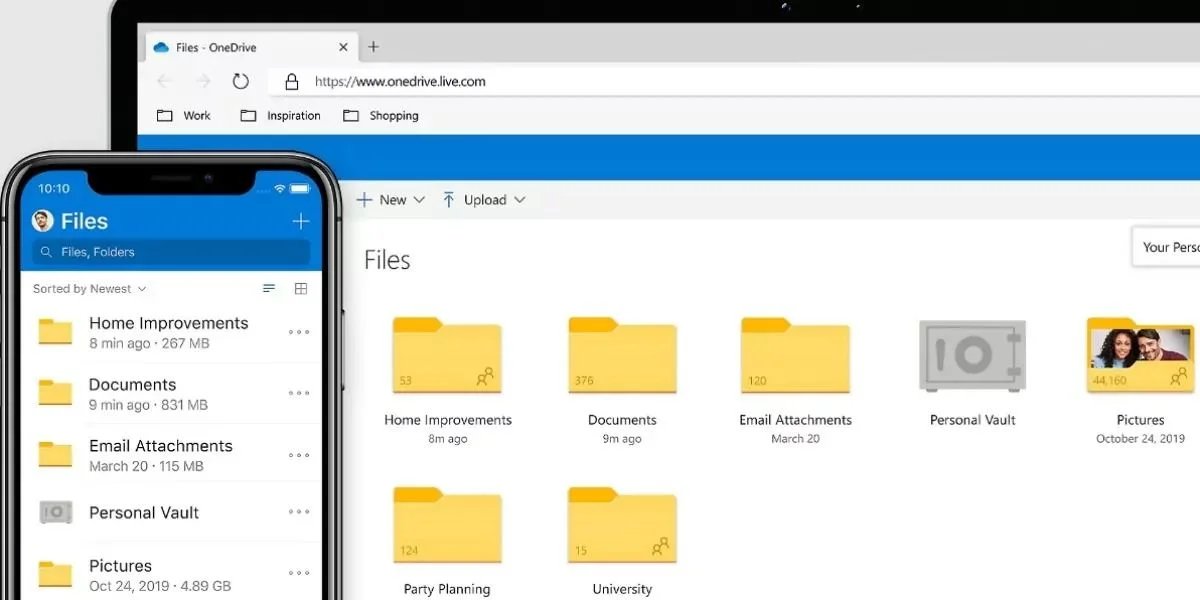The width and height of the screenshot is (1200, 600).
Task: Open the Pictures folder thumbnail in browser
Action: click(x=1140, y=355)
